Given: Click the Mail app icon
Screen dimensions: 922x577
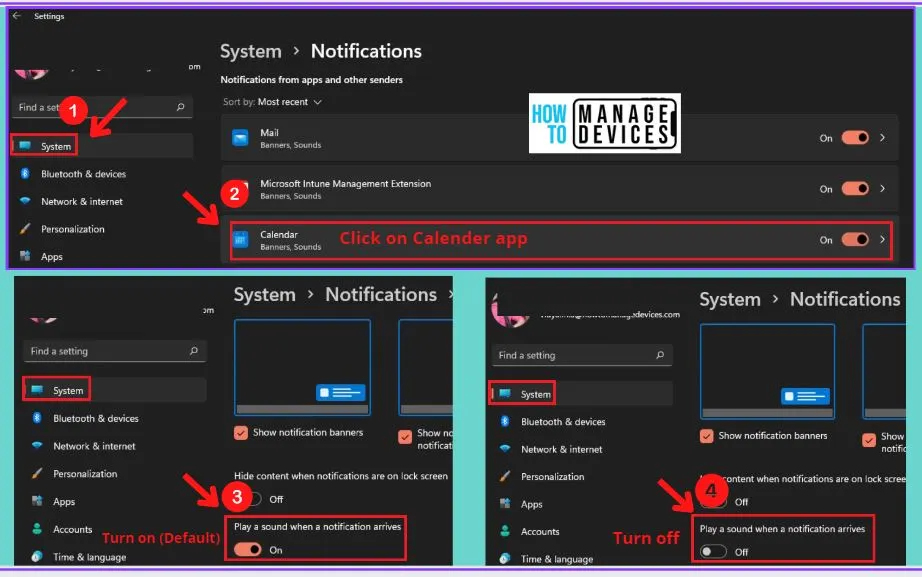Looking at the screenshot, I should (x=240, y=138).
